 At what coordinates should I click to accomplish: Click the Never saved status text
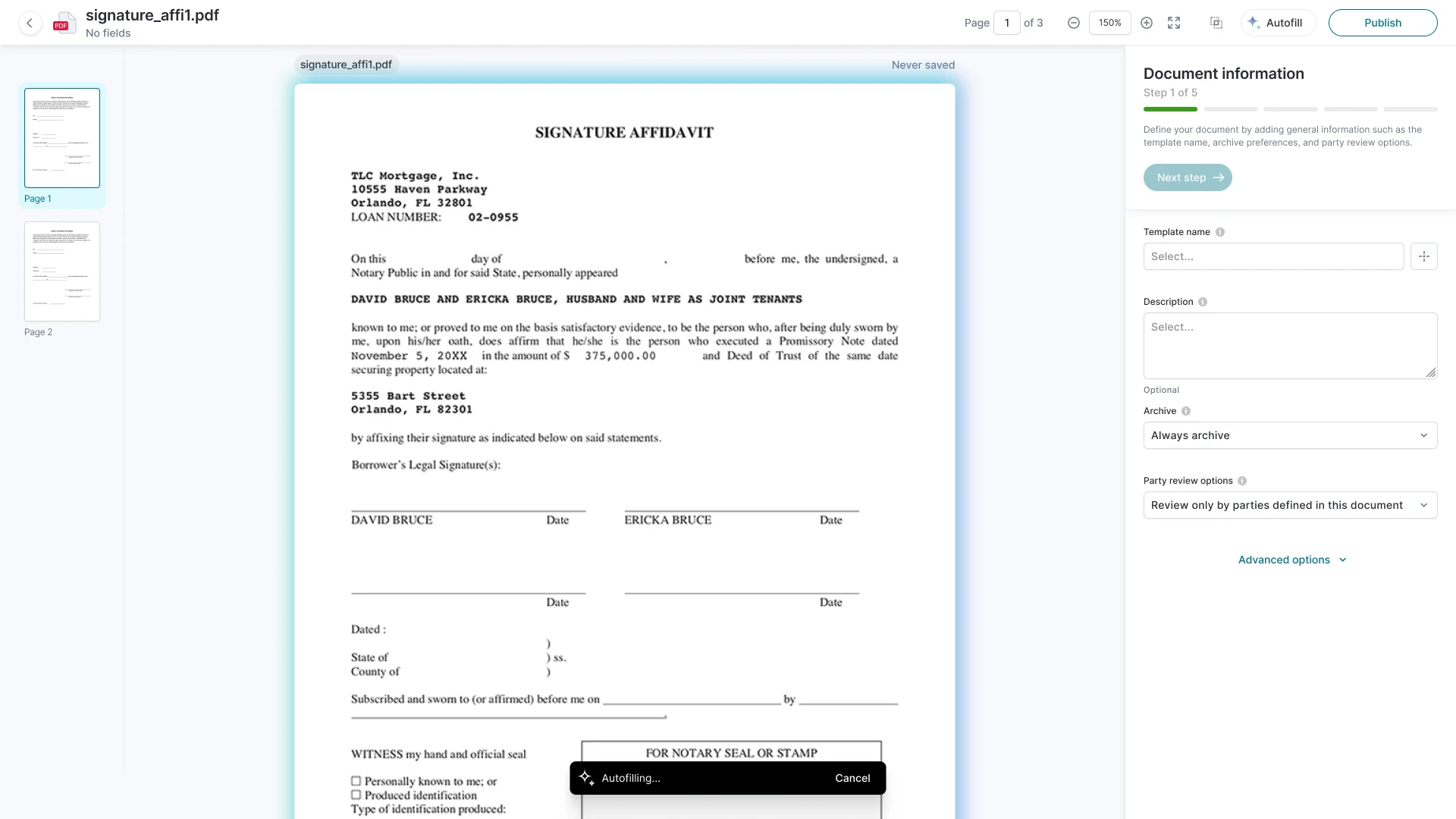tap(923, 65)
